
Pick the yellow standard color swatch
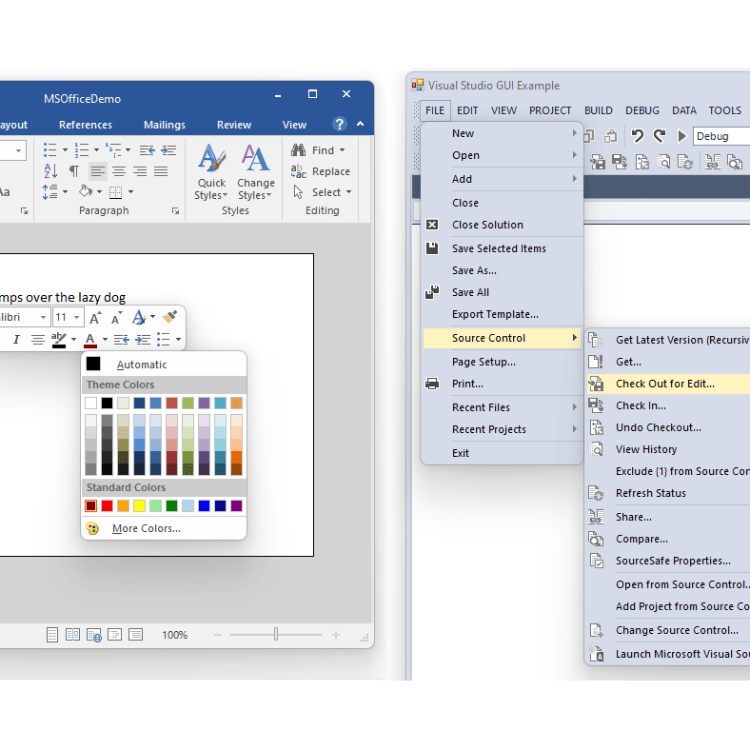(139, 506)
